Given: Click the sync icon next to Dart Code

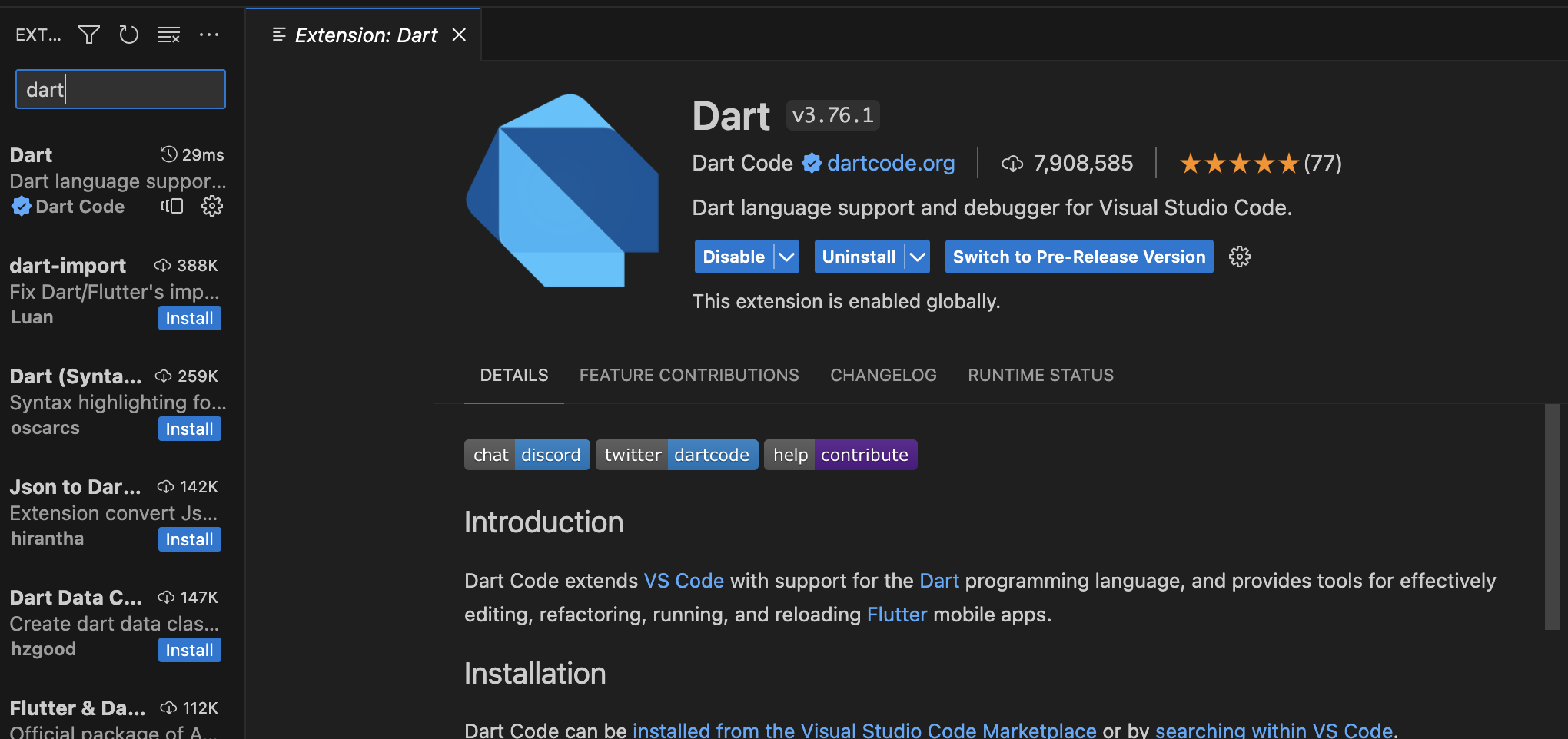Looking at the screenshot, I should coord(172,206).
